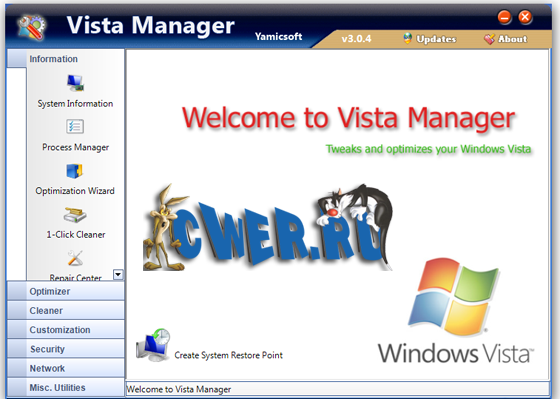Open System Information tool icon
560x399 pixels.
[x=75, y=83]
